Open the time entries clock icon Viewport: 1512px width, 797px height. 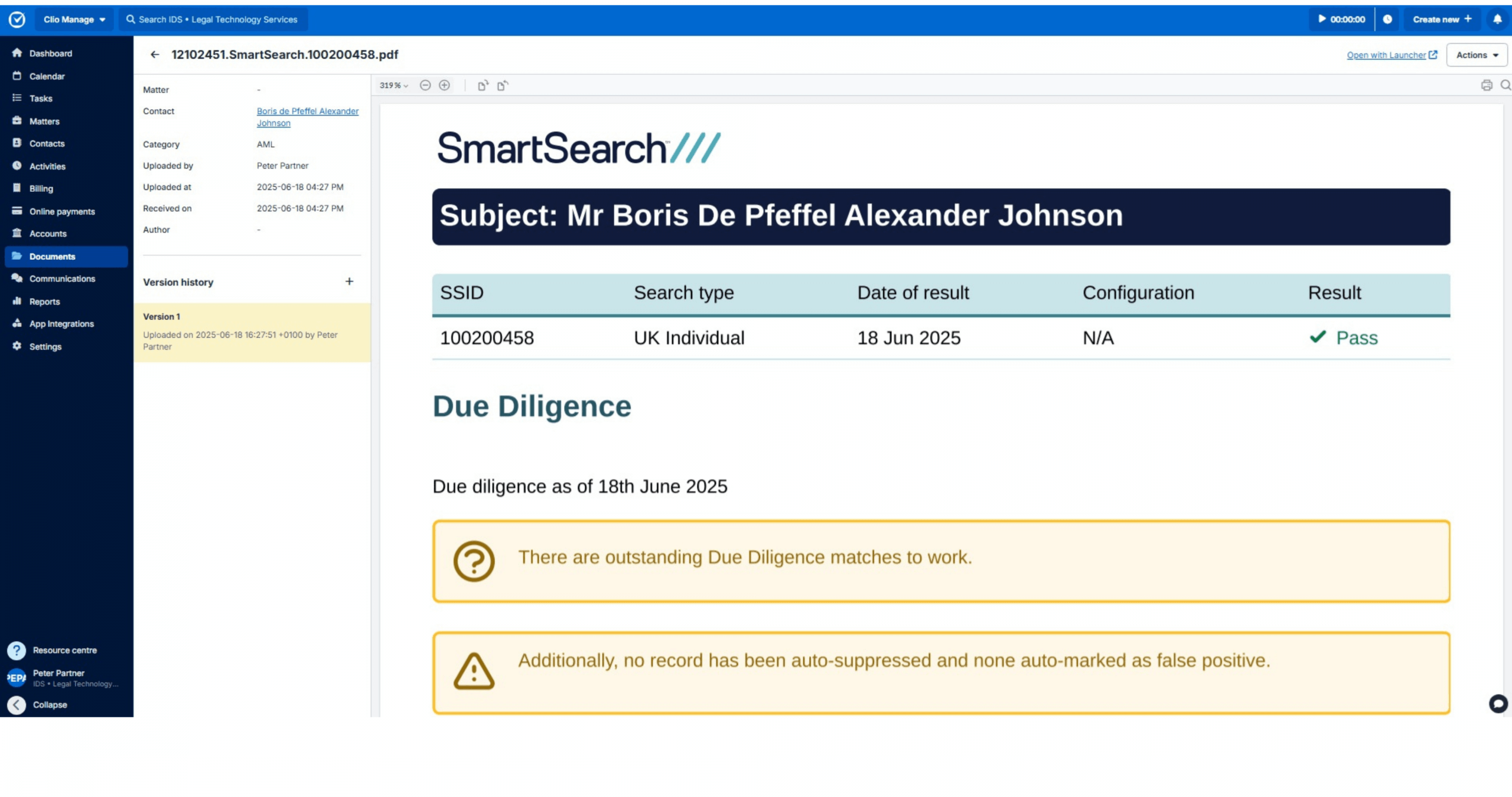1387,19
